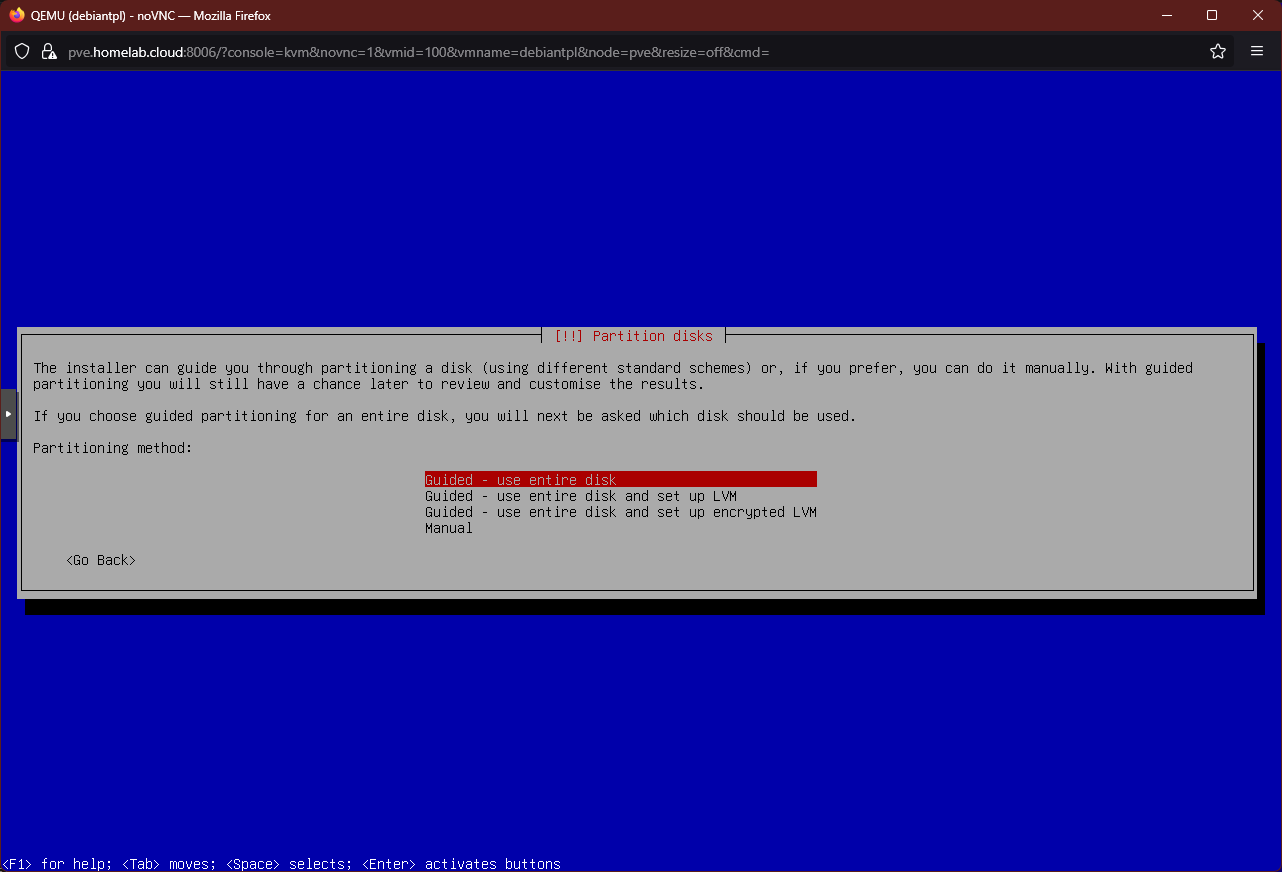Screen dimensions: 1282x872
Task: Choose "Guided - use entire disk and set up LVM"
Action: [580, 495]
